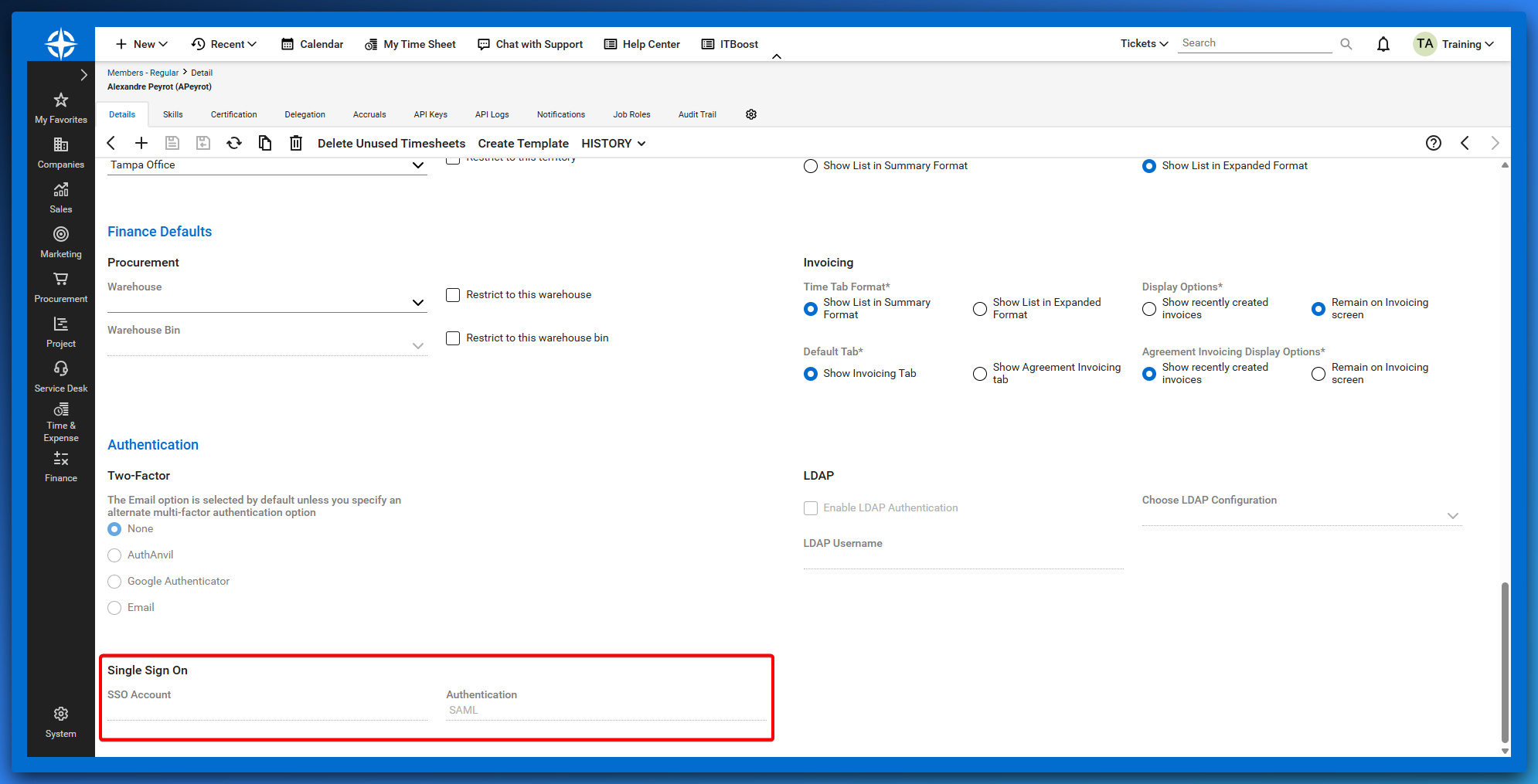1538x784 pixels.
Task: Collapse the top navigation caret
Action: point(777,56)
